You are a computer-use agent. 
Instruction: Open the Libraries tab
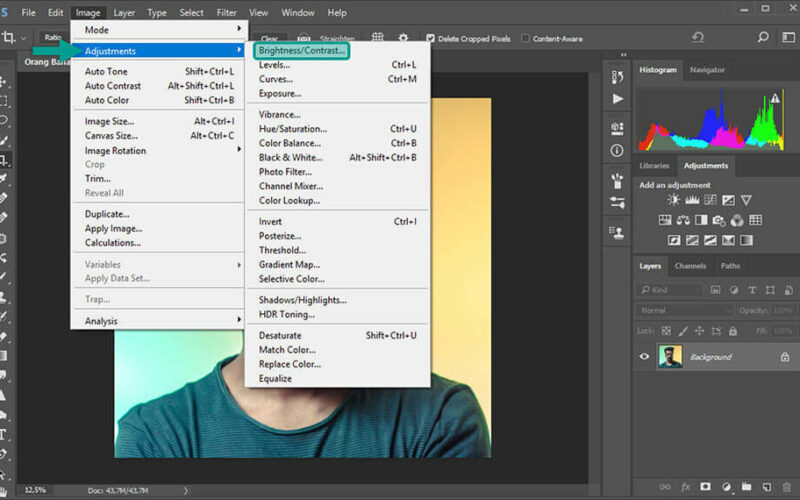click(654, 166)
